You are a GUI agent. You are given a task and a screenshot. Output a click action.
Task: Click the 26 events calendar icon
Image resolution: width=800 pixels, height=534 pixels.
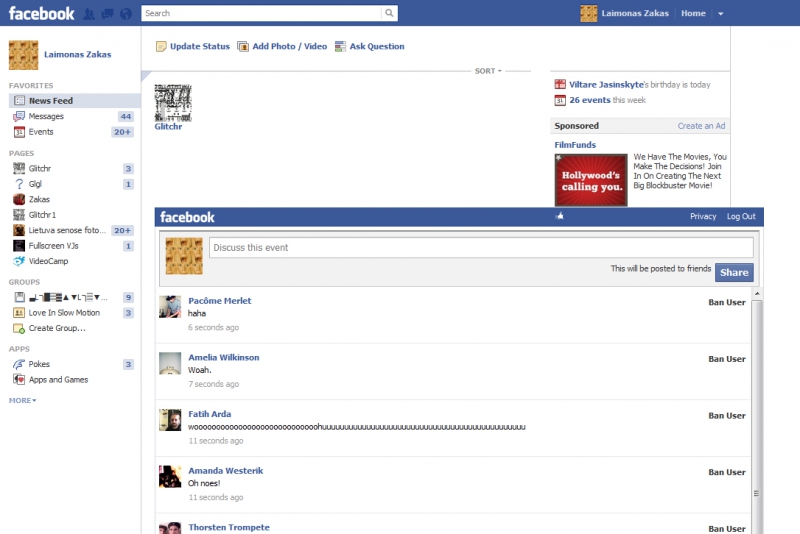(560, 100)
